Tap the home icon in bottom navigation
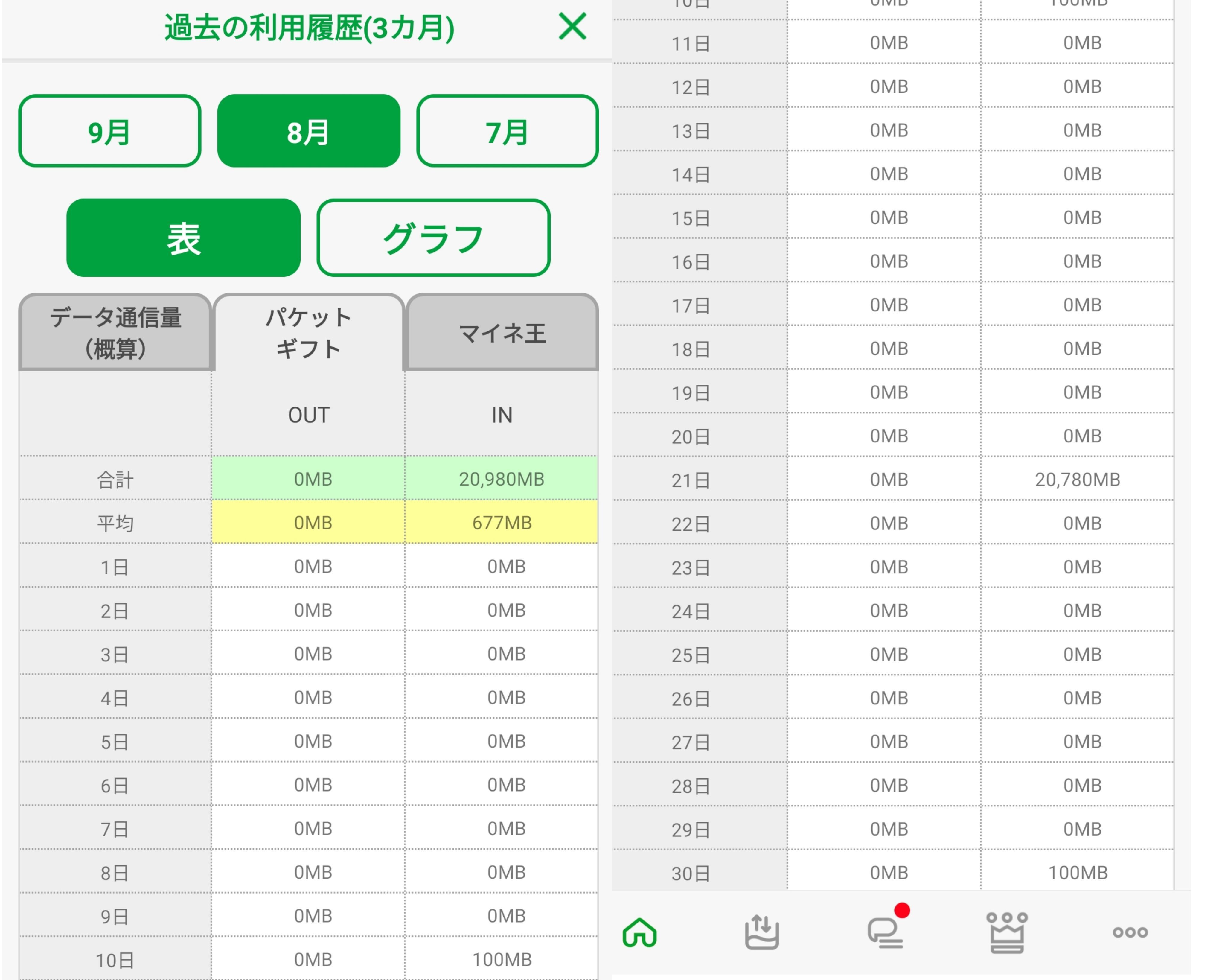Image resolution: width=1225 pixels, height=980 pixels. click(x=640, y=932)
